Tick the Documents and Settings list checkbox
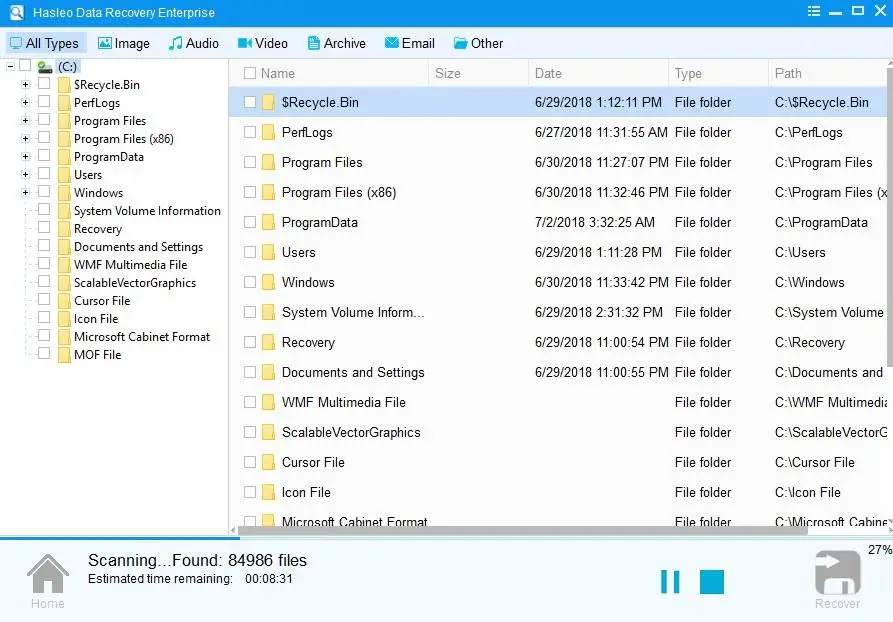893x622 pixels. point(249,372)
